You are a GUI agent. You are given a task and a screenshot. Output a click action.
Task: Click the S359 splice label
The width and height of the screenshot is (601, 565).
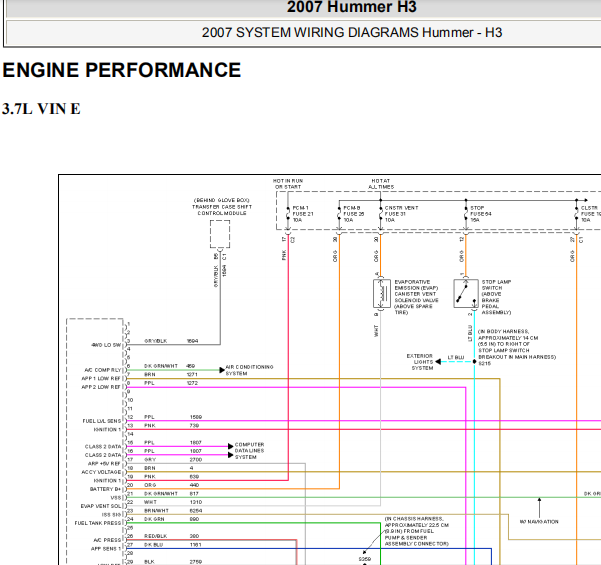coord(365,559)
